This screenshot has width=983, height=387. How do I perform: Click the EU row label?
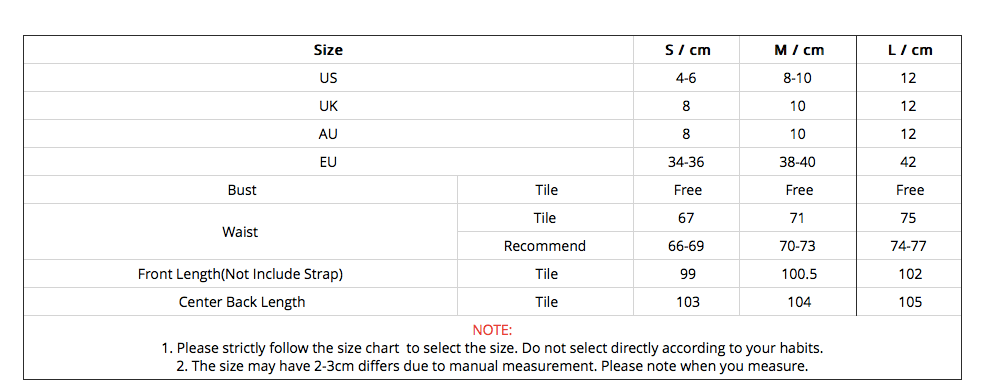tap(328, 162)
